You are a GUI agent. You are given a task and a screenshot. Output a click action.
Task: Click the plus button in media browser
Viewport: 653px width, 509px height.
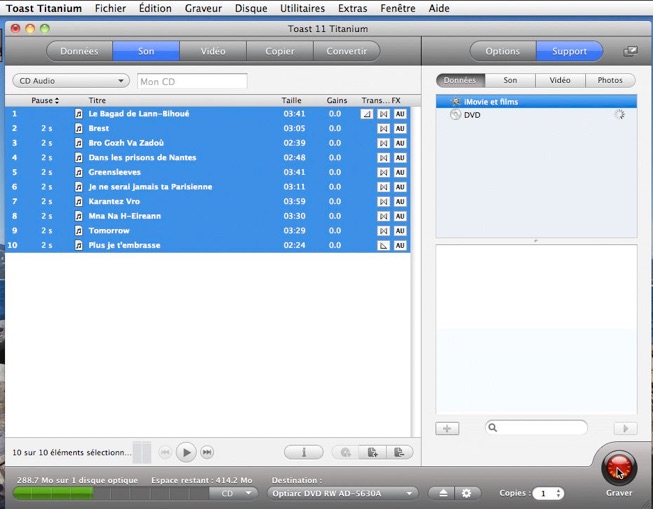coord(447,428)
